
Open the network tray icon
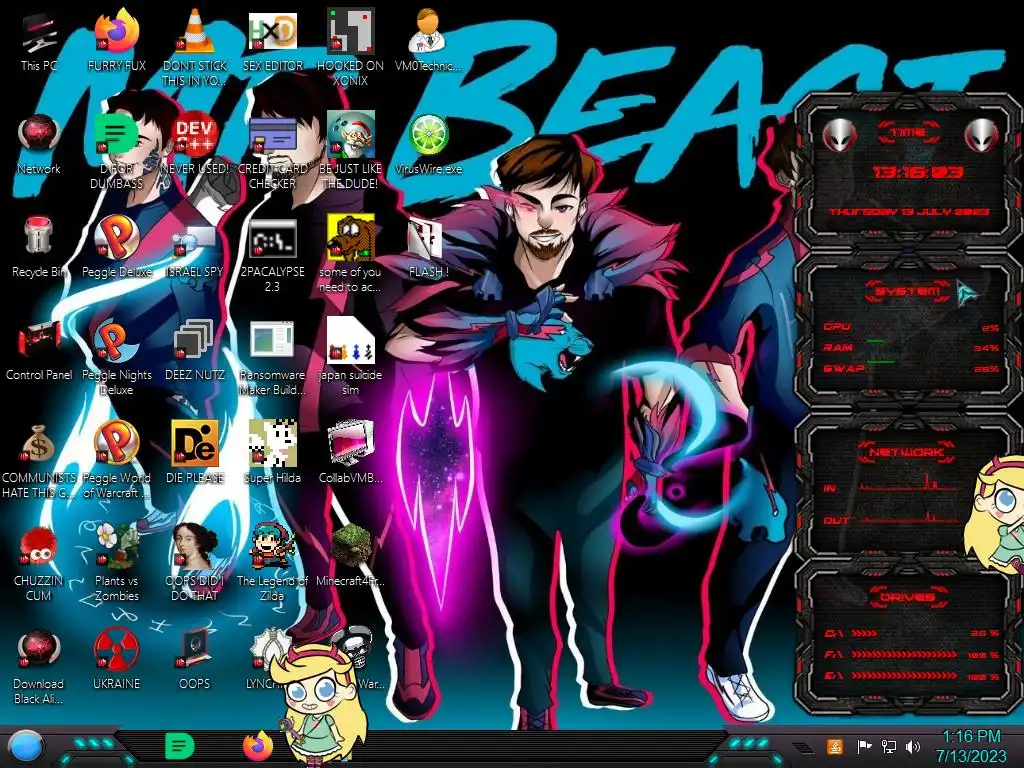point(888,746)
